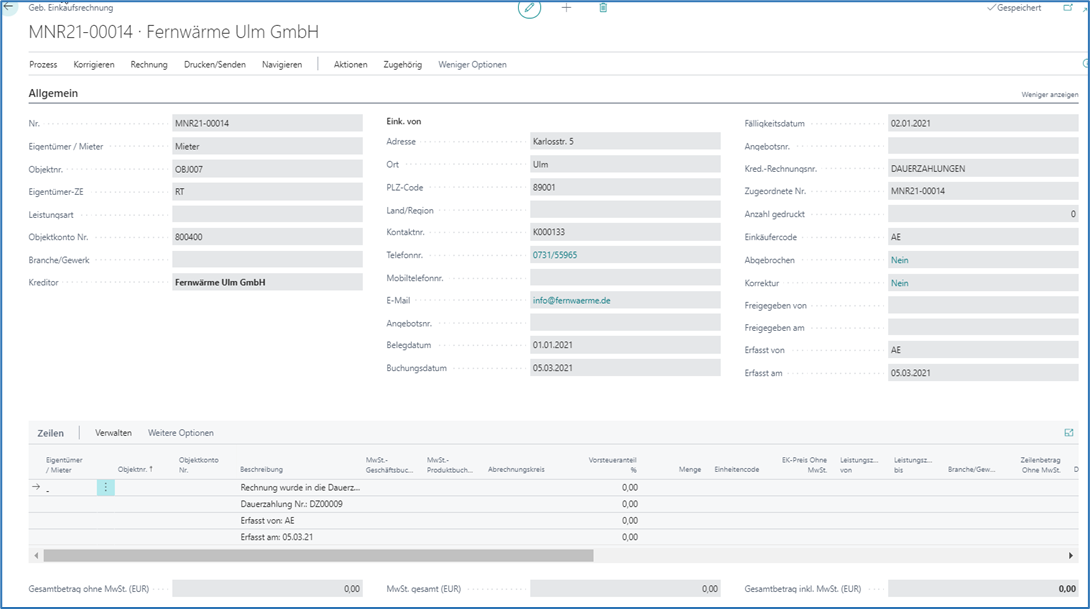The width and height of the screenshot is (1090, 609).
Task: Open the Zugehörig menu
Action: pos(402,65)
